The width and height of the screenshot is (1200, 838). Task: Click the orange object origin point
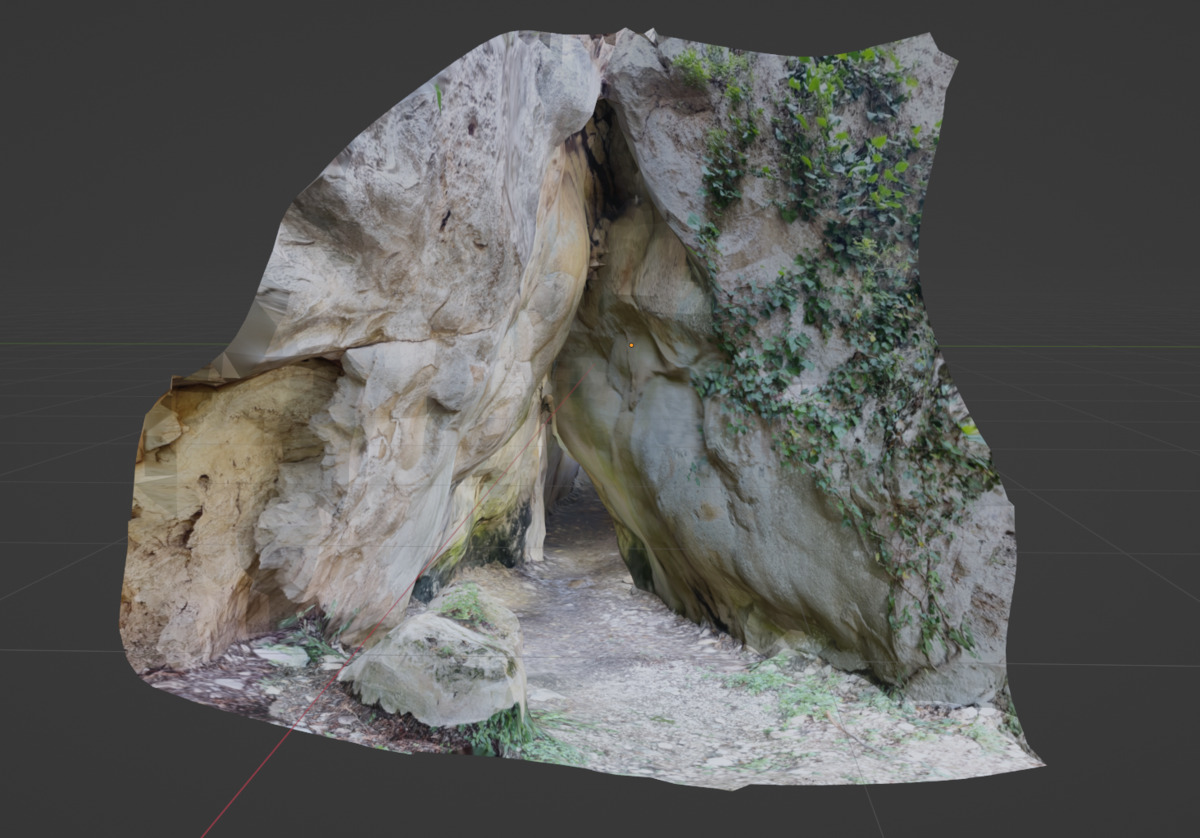(x=631, y=345)
